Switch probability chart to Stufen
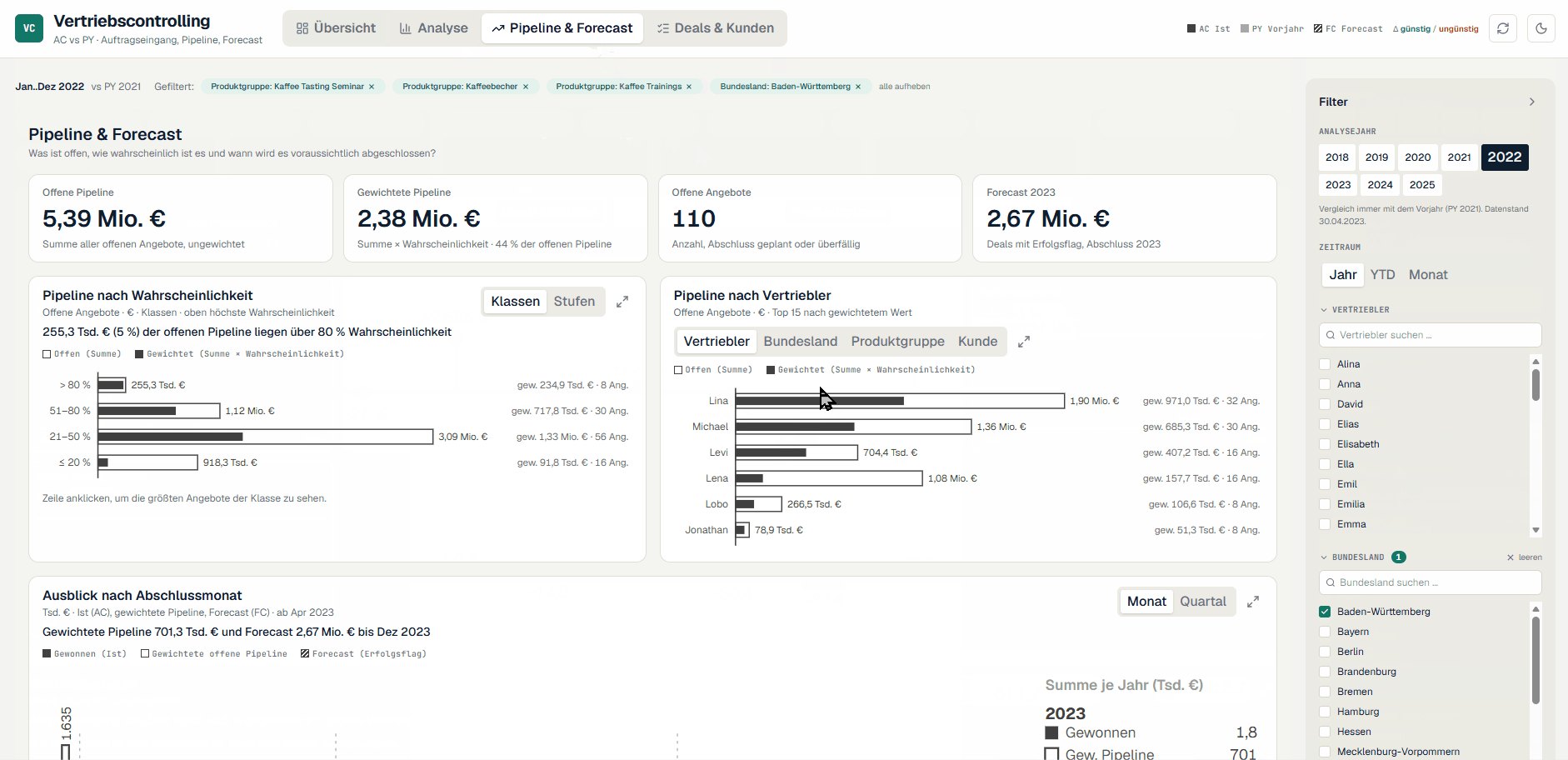 [x=574, y=302]
